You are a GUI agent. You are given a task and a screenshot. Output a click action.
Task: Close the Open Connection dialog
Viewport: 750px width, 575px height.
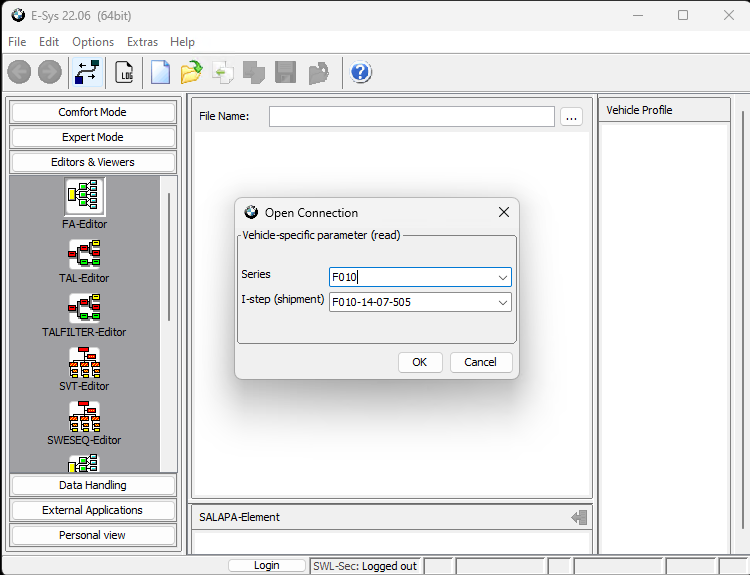[504, 212]
